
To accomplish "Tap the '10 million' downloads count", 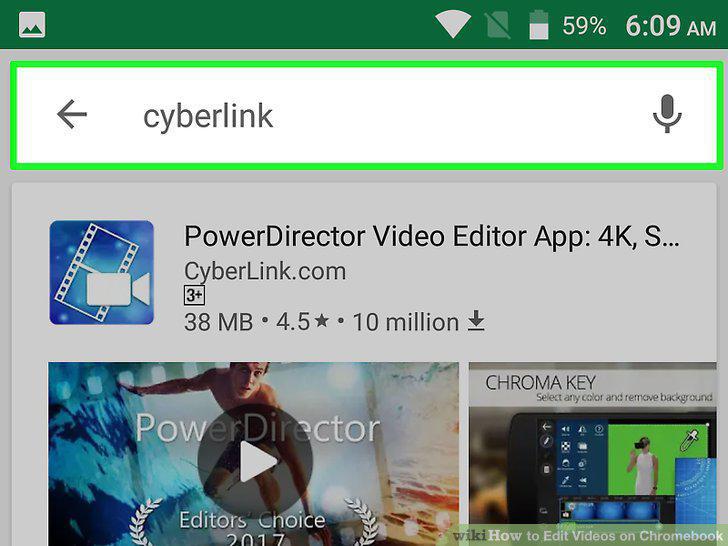I will point(406,322).
